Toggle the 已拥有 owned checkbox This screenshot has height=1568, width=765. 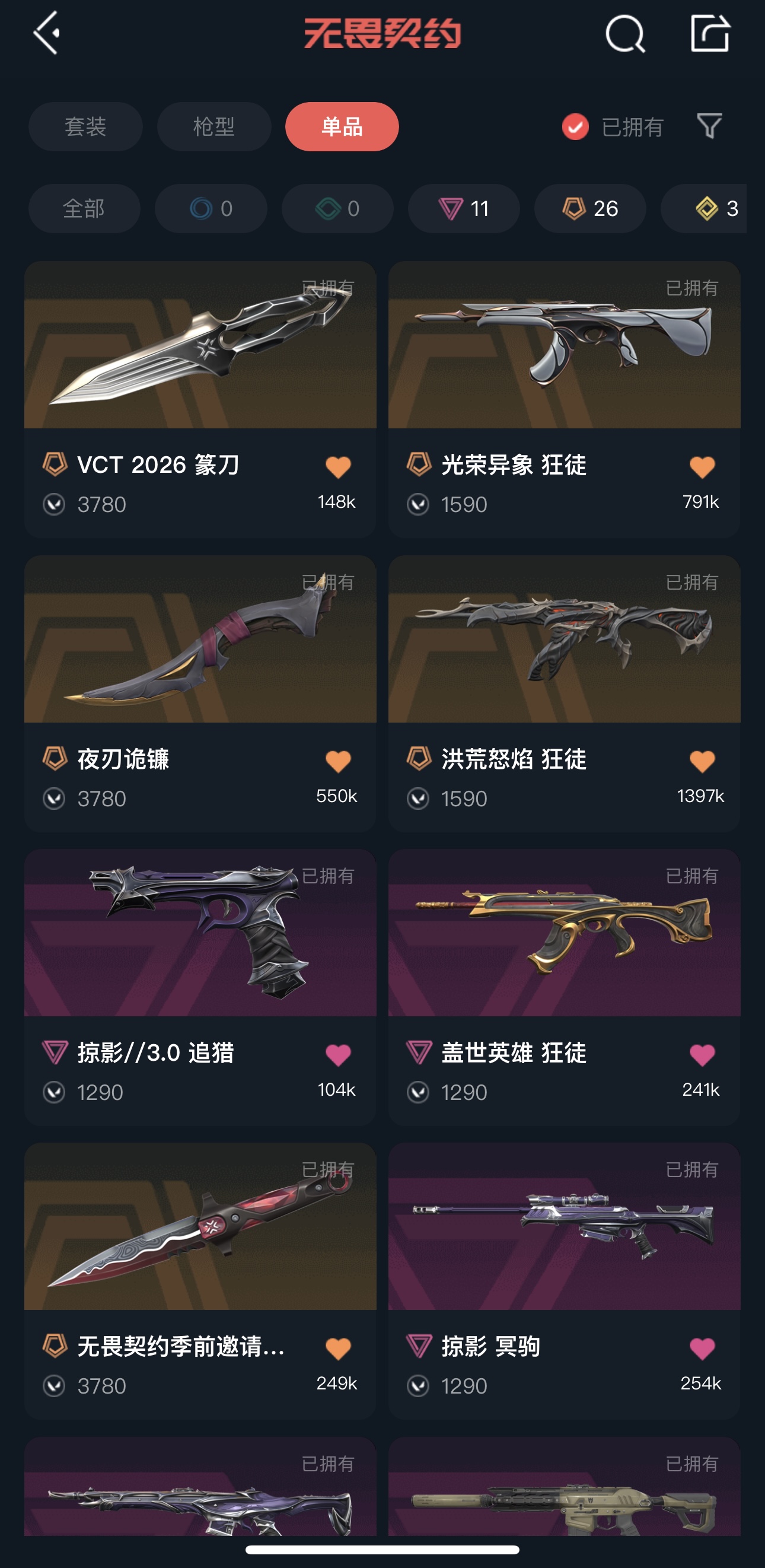575,126
